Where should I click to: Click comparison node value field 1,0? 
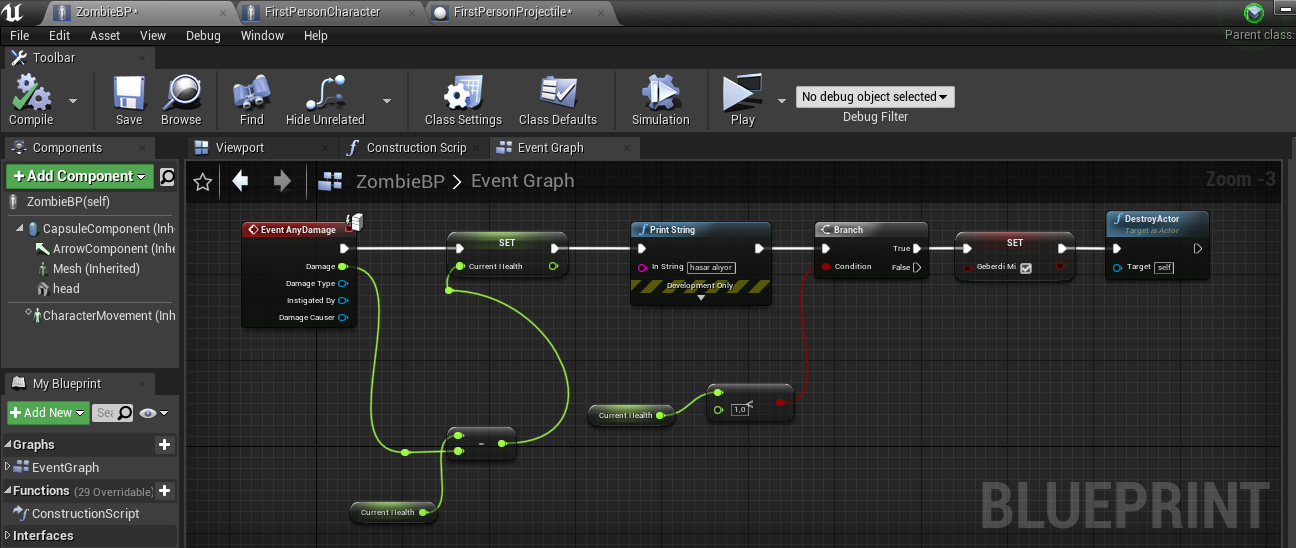[x=741, y=409]
